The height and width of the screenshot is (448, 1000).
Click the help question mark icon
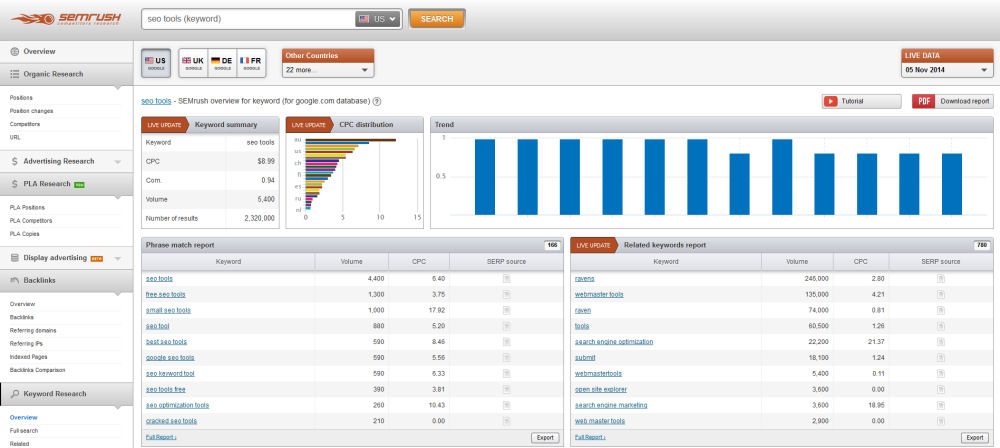coord(377,101)
